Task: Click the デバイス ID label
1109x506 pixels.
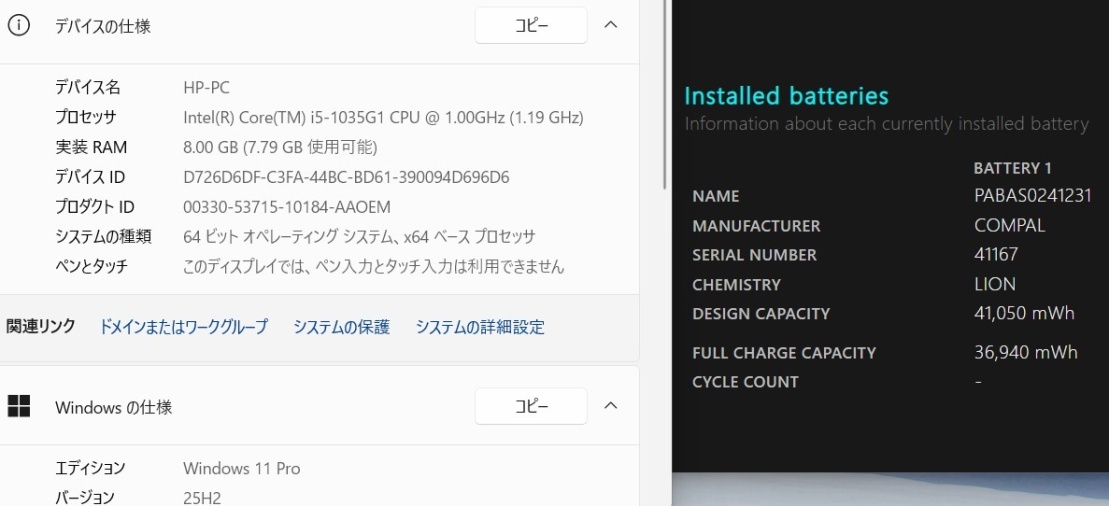Action: pyautogui.click(x=90, y=177)
